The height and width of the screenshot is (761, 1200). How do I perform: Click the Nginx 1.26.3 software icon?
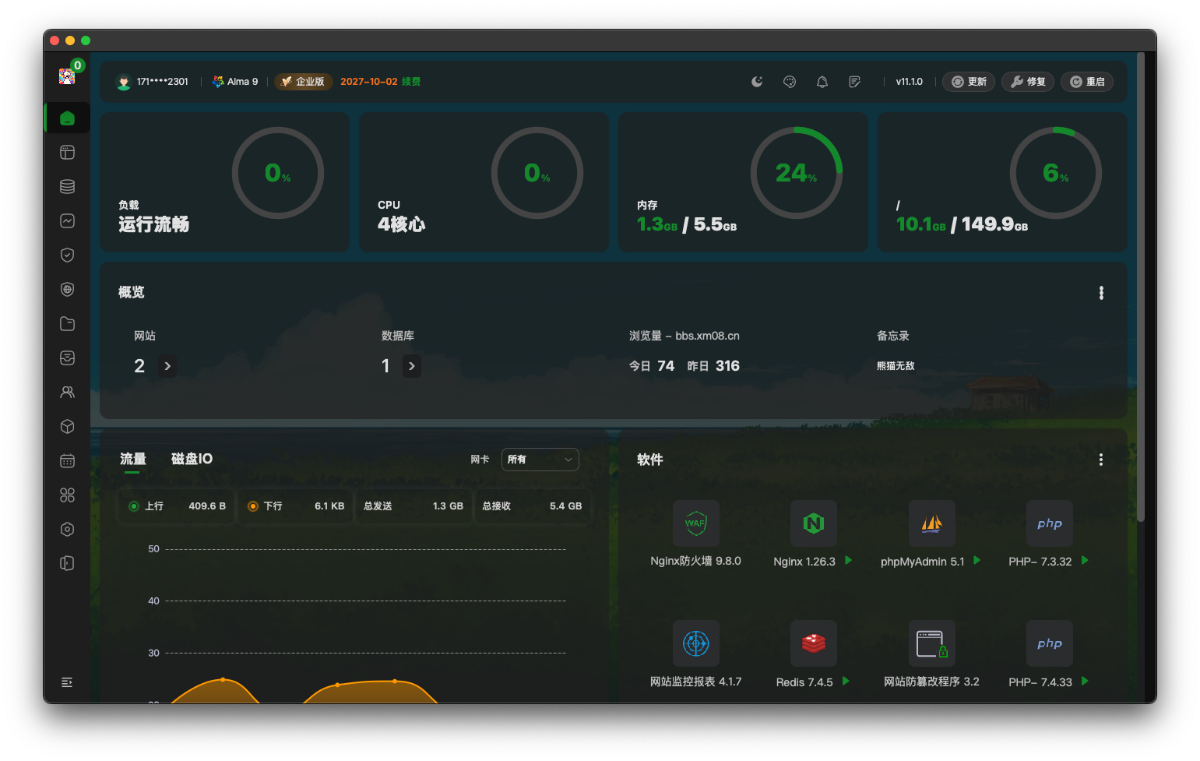pos(813,524)
